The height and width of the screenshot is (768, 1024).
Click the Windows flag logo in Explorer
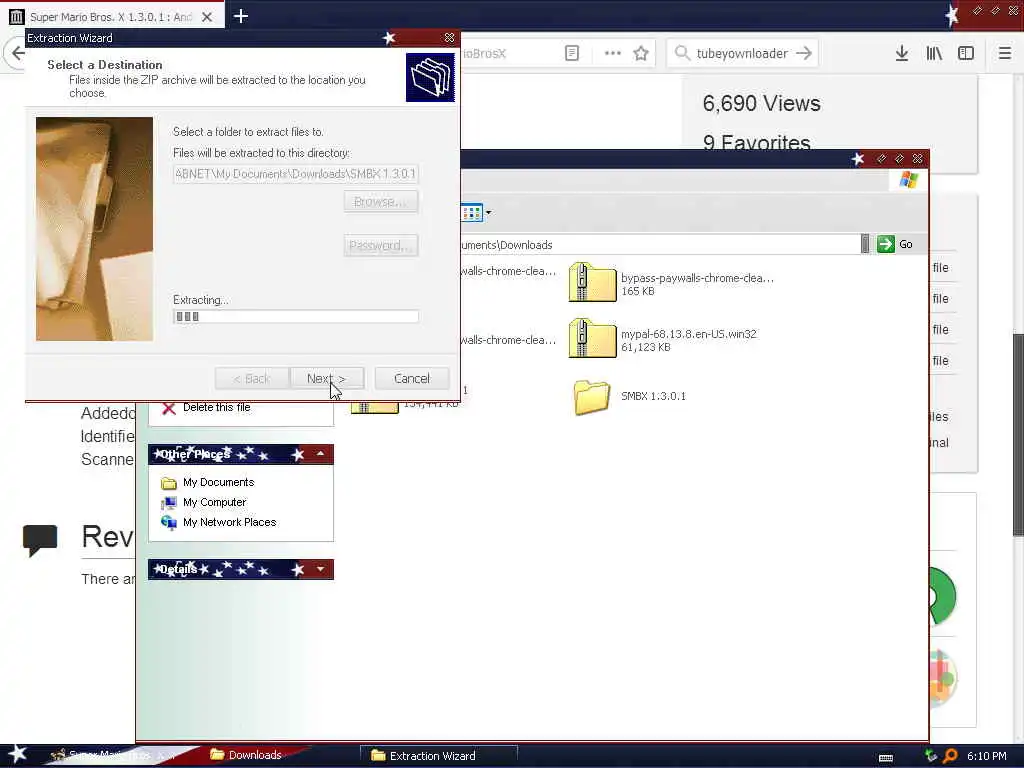pyautogui.click(x=908, y=180)
